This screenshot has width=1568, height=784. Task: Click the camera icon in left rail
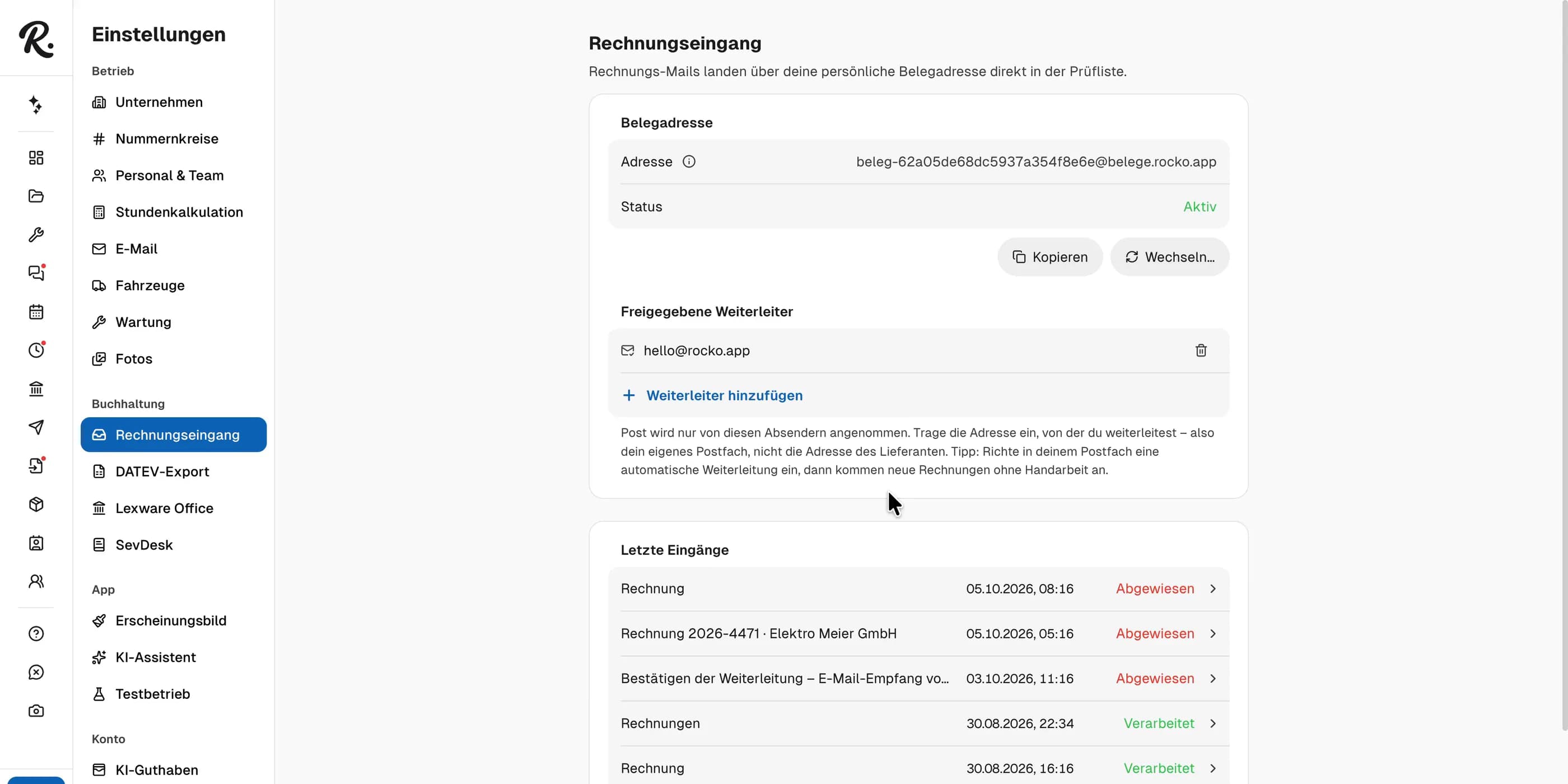pyautogui.click(x=36, y=710)
